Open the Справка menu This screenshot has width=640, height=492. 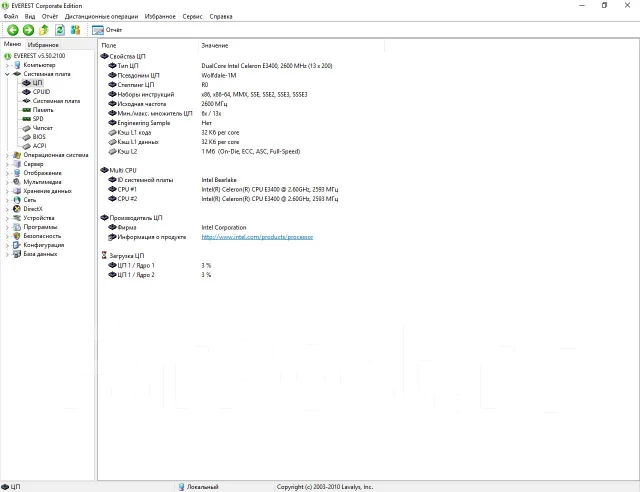click(x=221, y=16)
